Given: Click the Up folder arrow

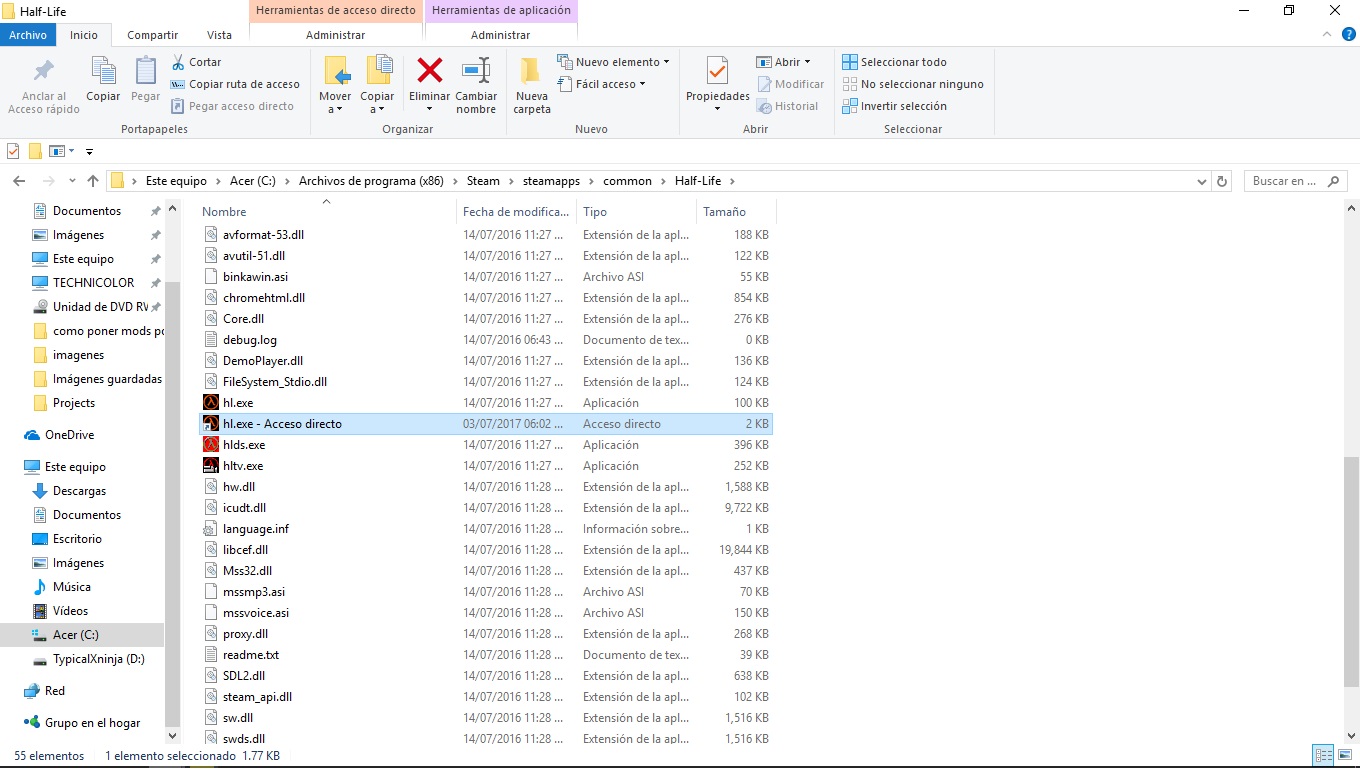Looking at the screenshot, I should (x=93, y=181).
